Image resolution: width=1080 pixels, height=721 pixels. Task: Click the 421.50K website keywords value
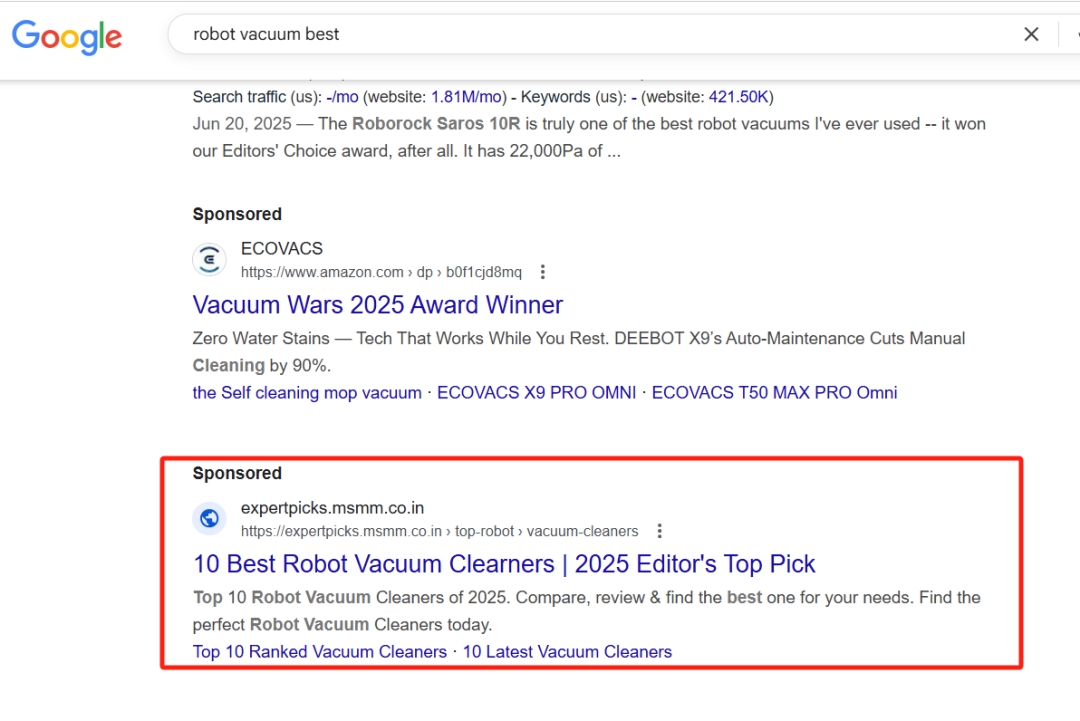click(x=738, y=97)
